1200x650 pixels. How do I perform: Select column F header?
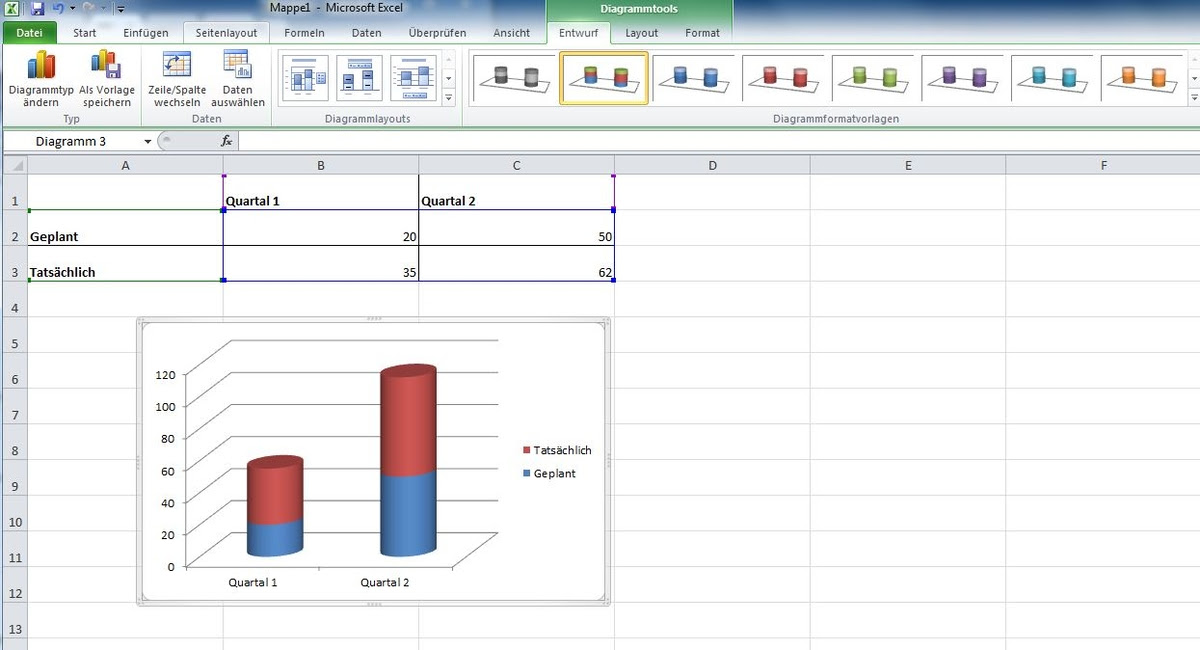pyautogui.click(x=1103, y=165)
